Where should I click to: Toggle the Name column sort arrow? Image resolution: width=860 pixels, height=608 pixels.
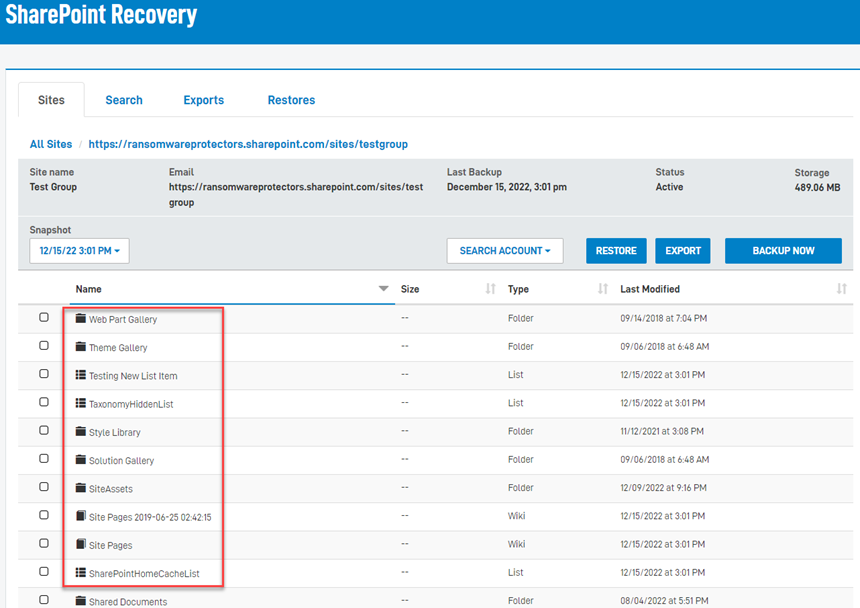[x=383, y=288]
